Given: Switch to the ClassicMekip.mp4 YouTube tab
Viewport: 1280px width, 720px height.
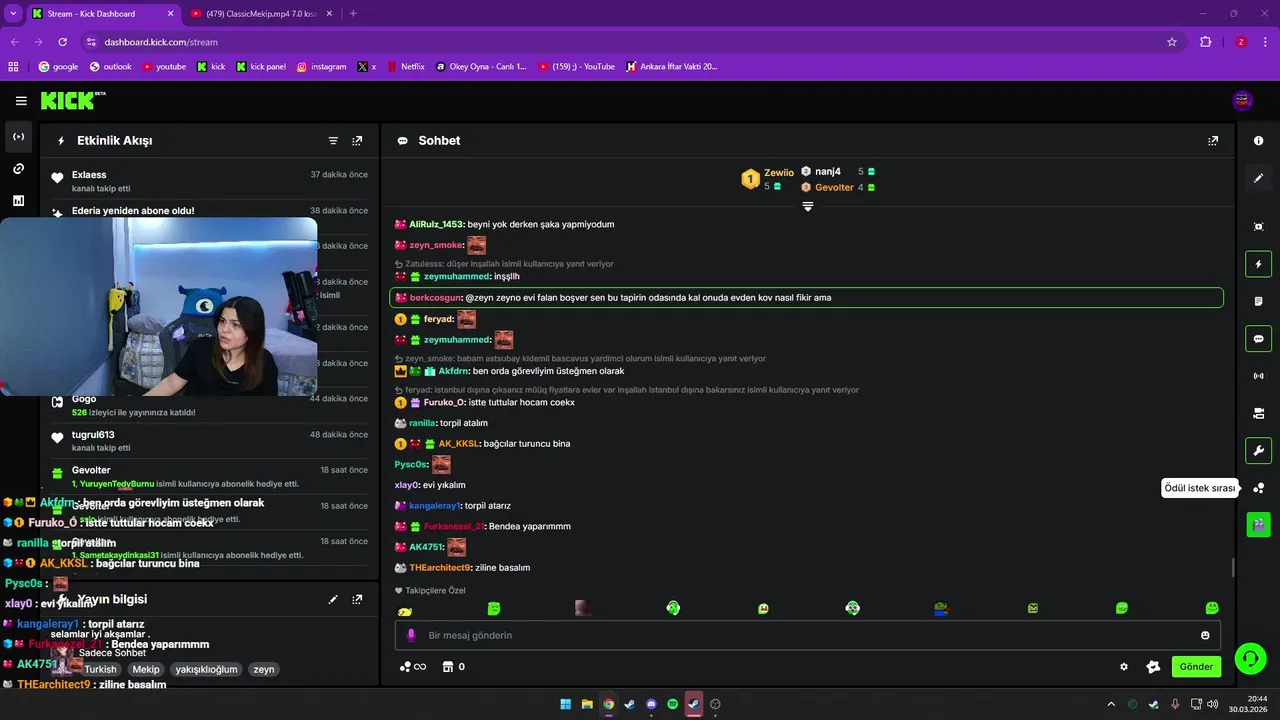Looking at the screenshot, I should [x=261, y=14].
